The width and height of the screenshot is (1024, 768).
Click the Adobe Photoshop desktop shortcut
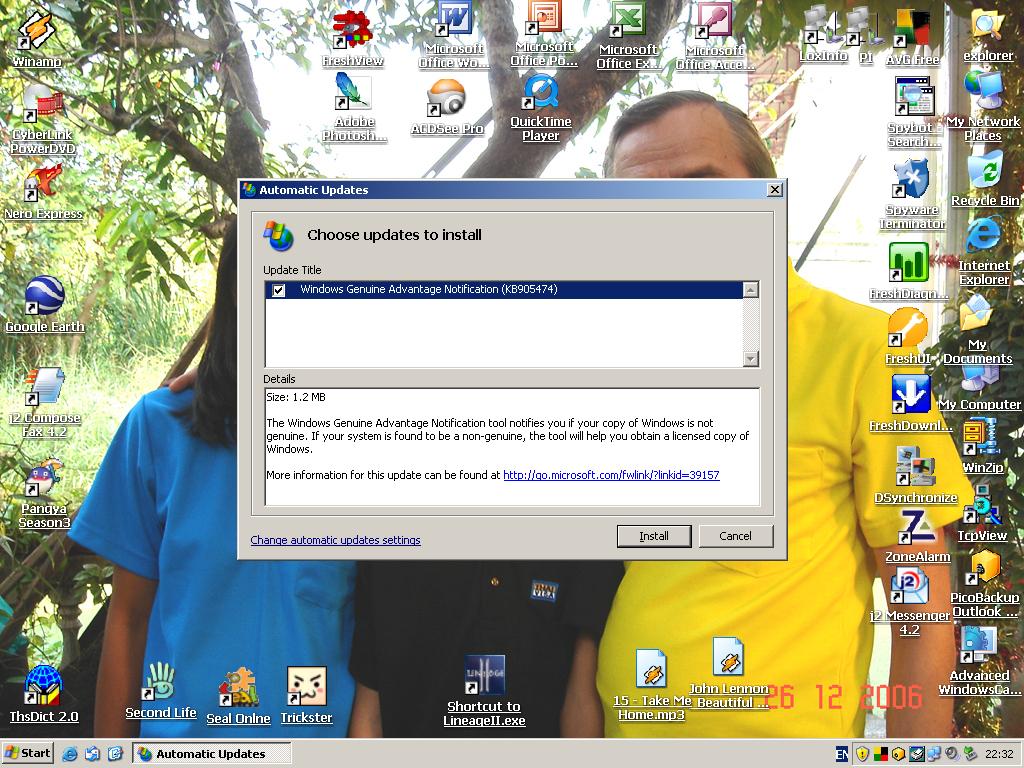click(x=355, y=108)
